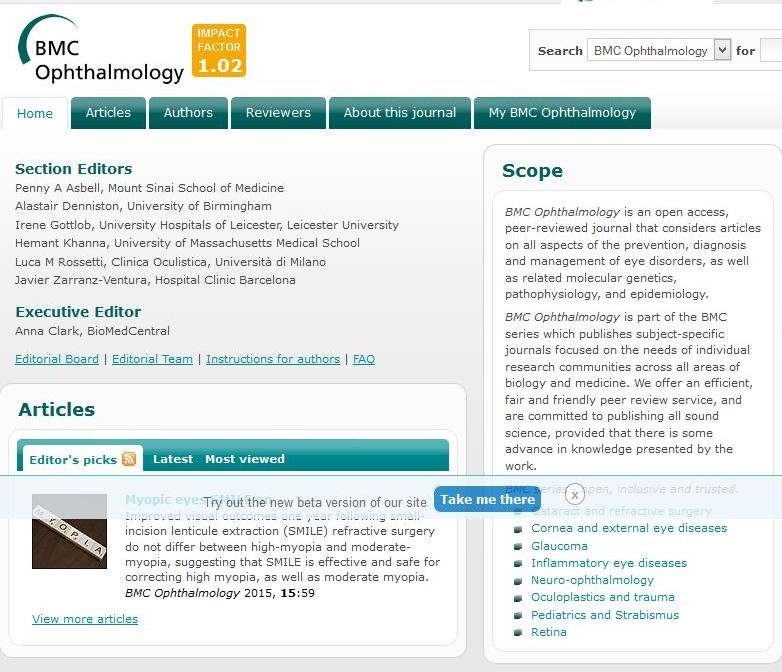Click bullet icon beside Inflammatory eye diseases
The width and height of the screenshot is (782, 672).
click(518, 564)
